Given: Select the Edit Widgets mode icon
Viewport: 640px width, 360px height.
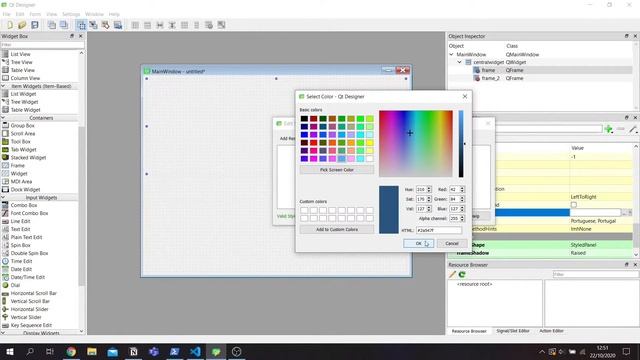Looking at the screenshot, I should point(81,25).
